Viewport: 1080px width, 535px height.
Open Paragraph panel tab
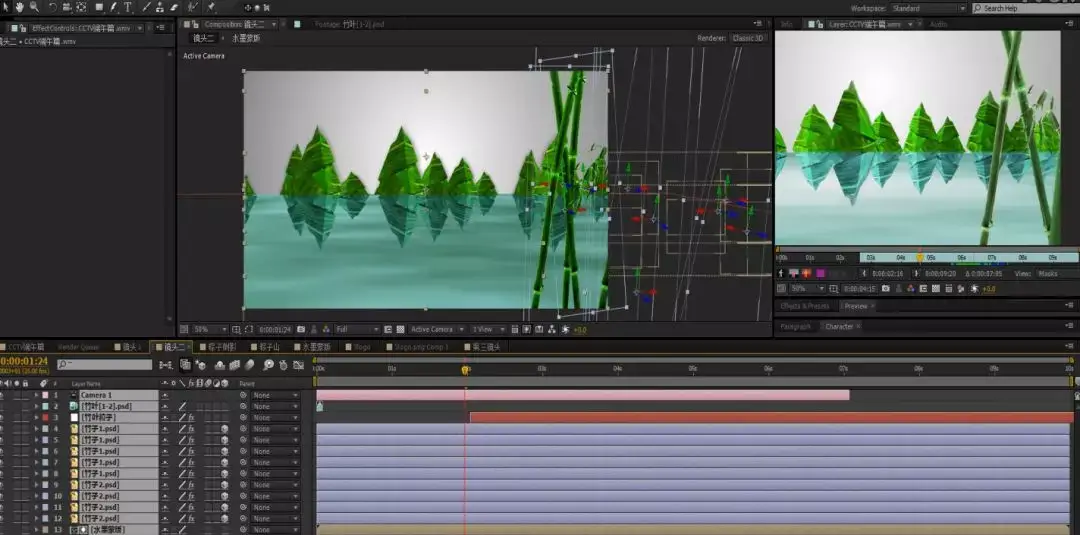tap(795, 326)
